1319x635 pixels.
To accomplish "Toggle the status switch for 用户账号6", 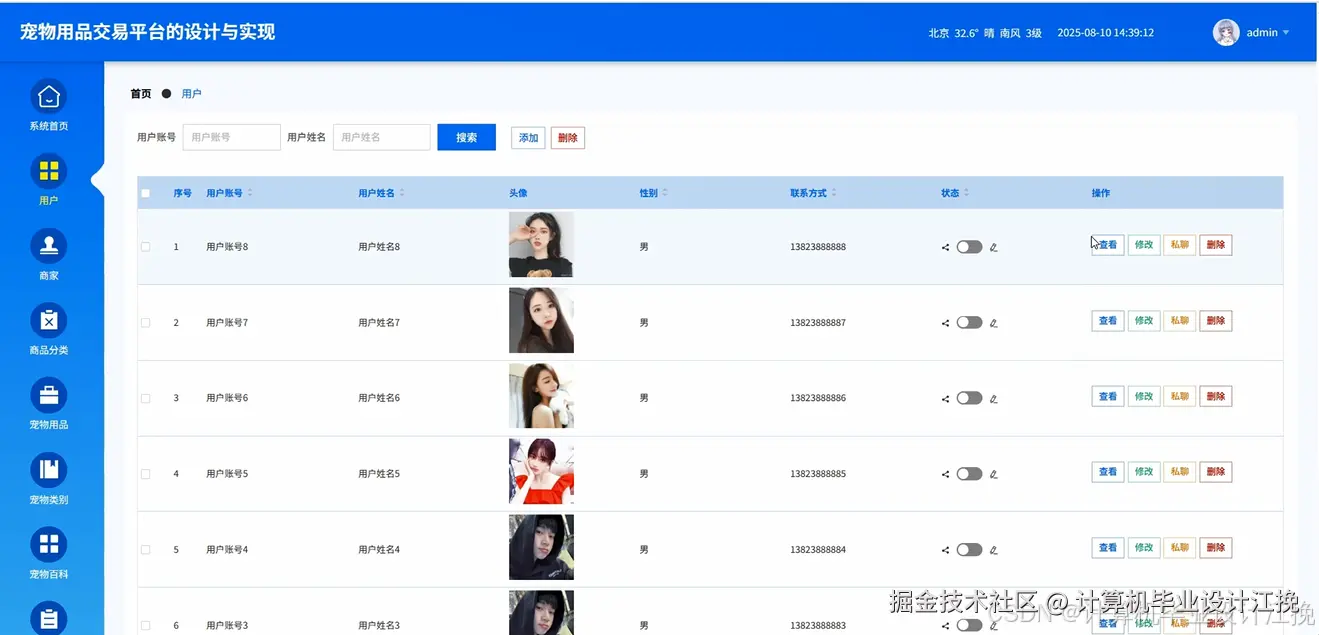I will coord(969,397).
